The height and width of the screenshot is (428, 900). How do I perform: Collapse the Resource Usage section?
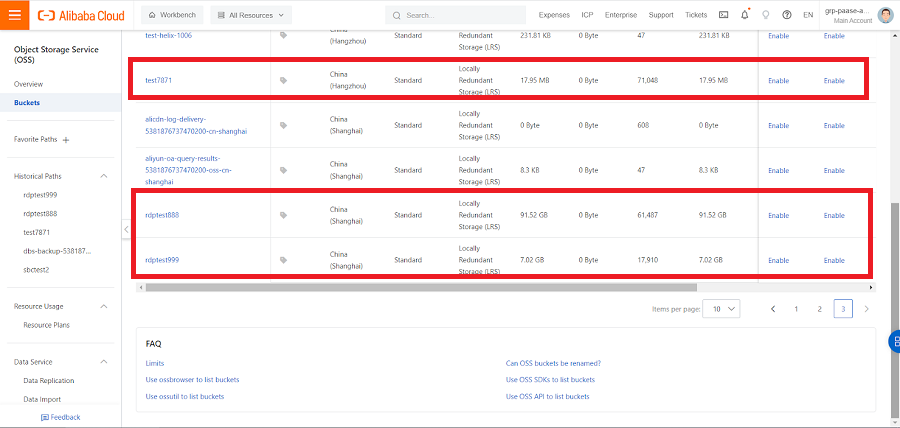[104, 307]
